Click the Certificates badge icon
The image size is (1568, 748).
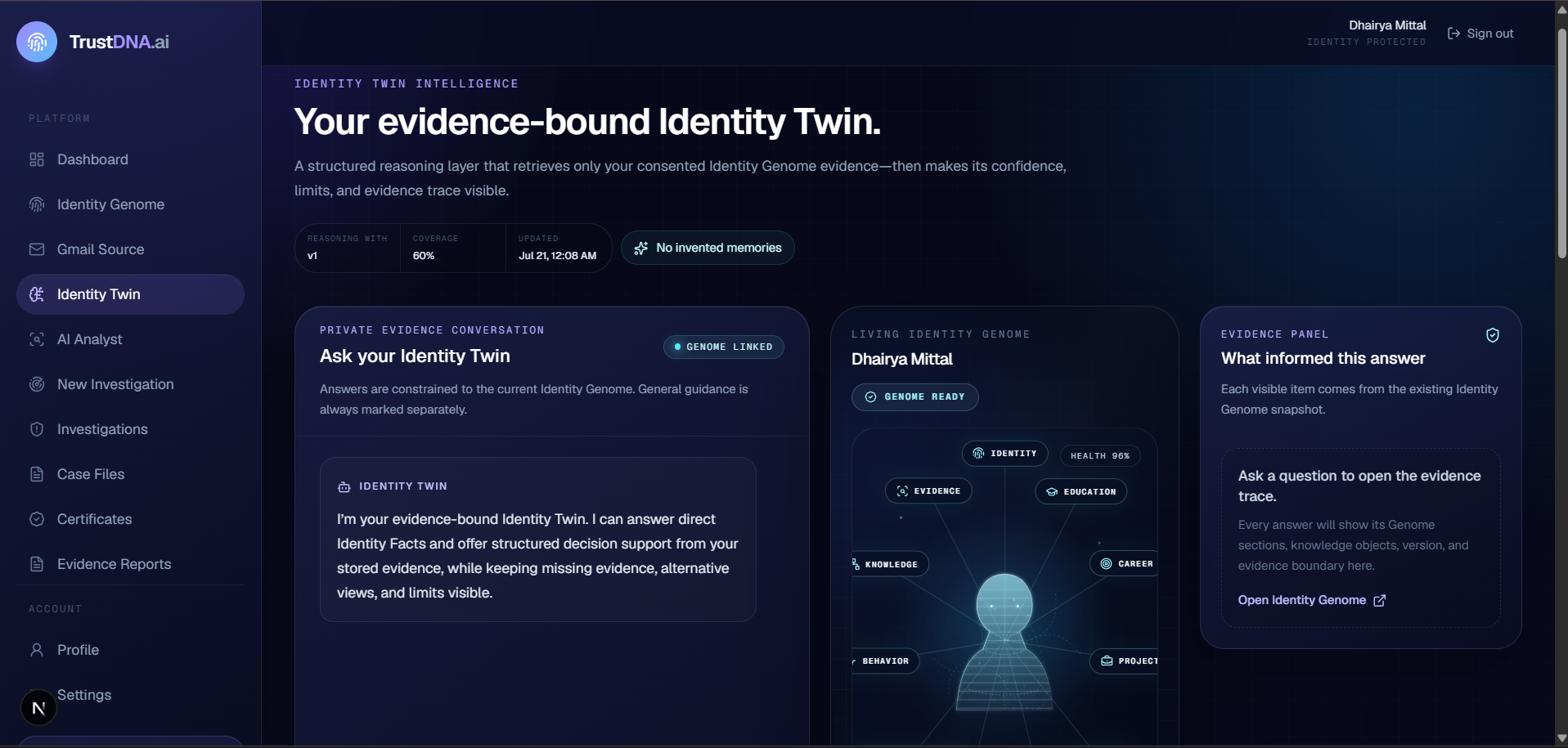pos(37,519)
